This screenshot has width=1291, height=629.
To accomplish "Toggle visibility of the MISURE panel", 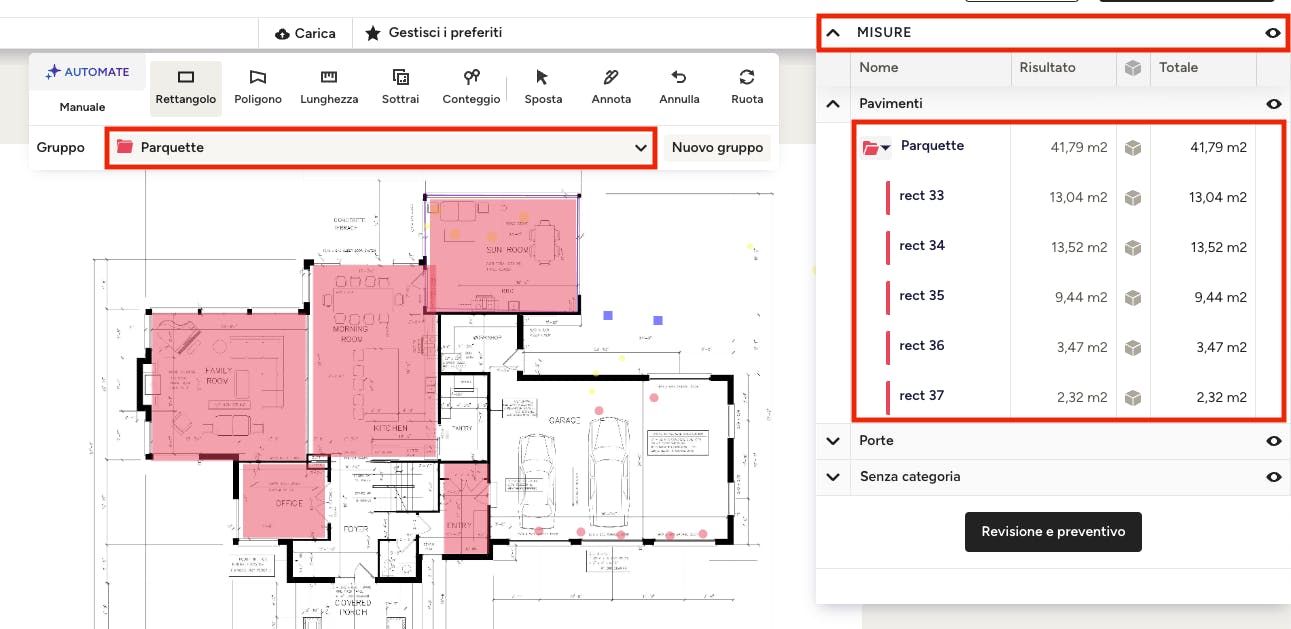I will pyautogui.click(x=1273, y=33).
